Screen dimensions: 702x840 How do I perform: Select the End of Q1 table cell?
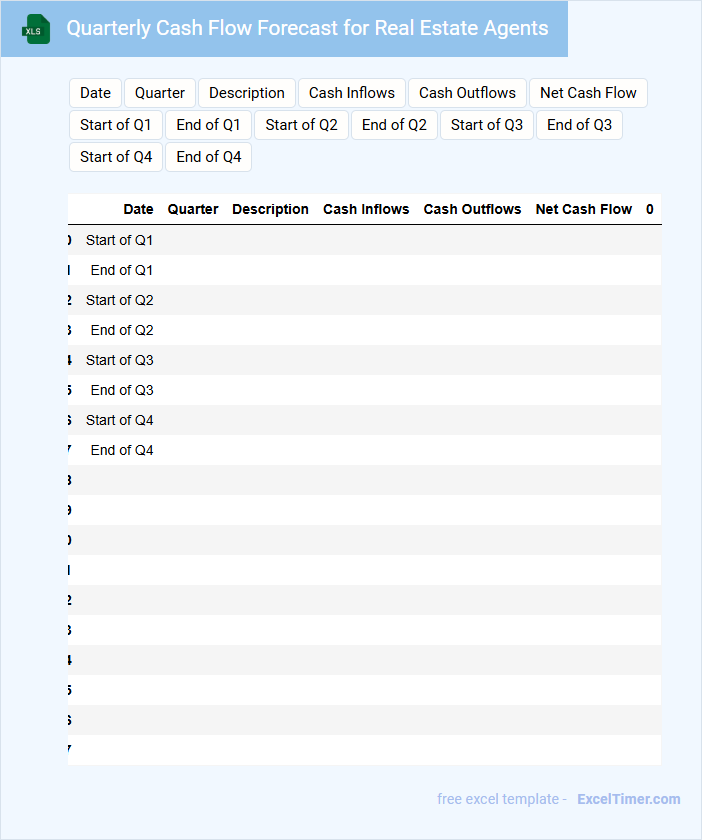[122, 271]
